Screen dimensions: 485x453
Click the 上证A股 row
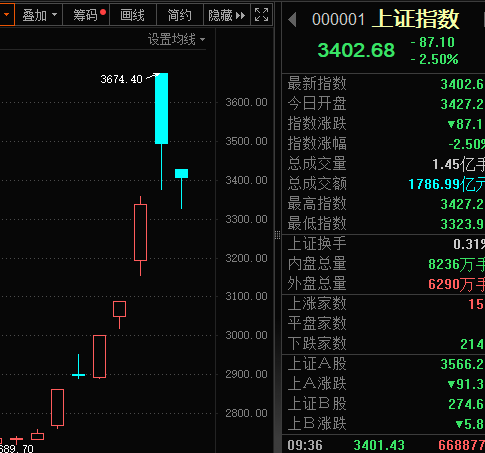point(383,364)
